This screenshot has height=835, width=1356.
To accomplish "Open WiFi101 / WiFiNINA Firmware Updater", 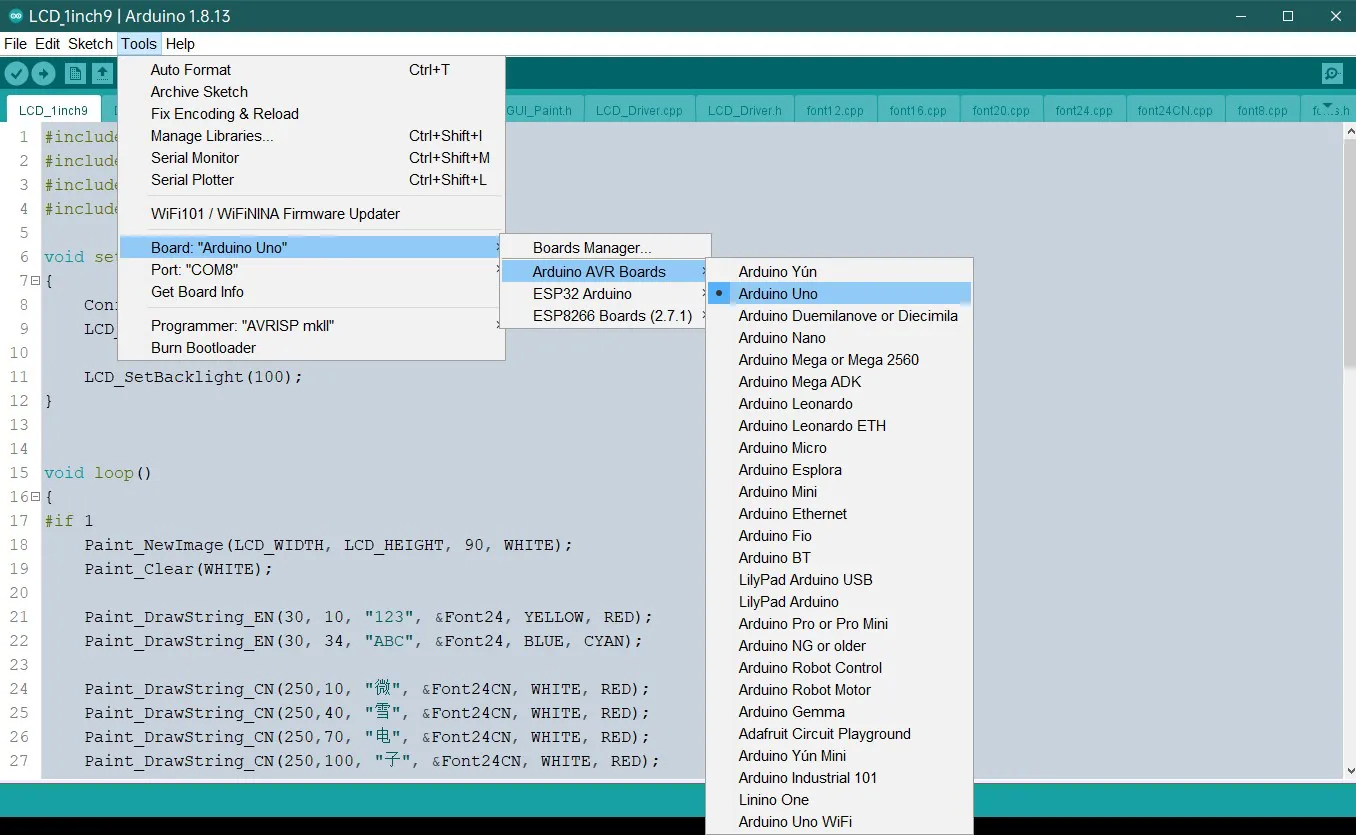I will (x=311, y=214).
